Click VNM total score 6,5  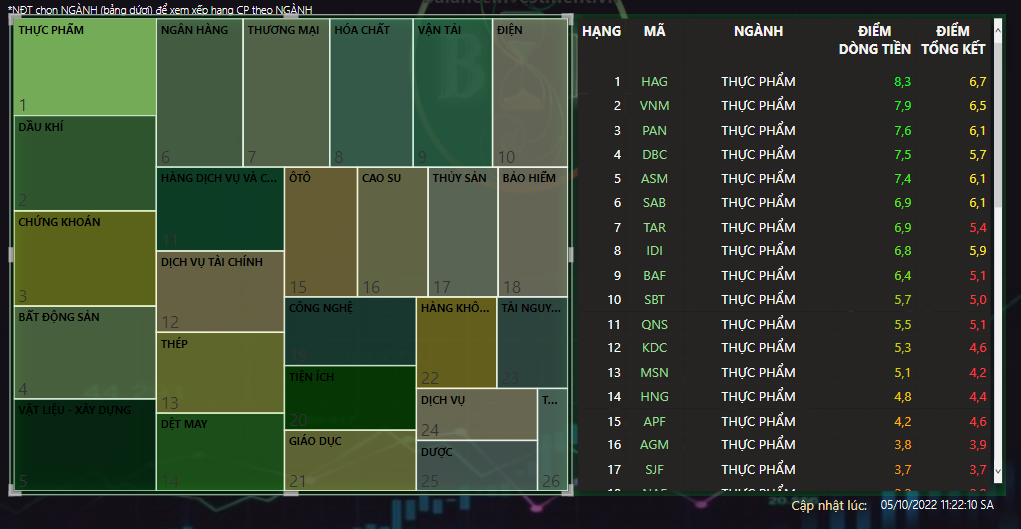pos(977,106)
